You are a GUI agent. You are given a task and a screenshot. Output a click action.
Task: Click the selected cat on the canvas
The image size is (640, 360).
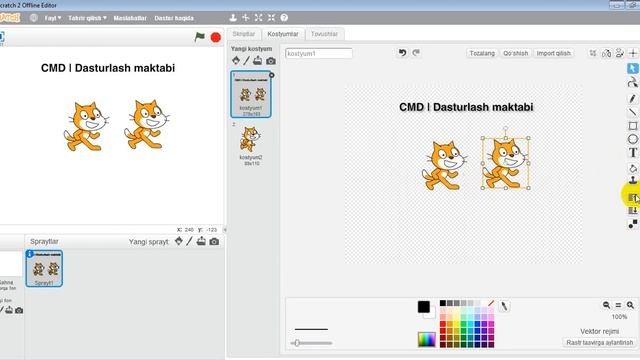(506, 163)
